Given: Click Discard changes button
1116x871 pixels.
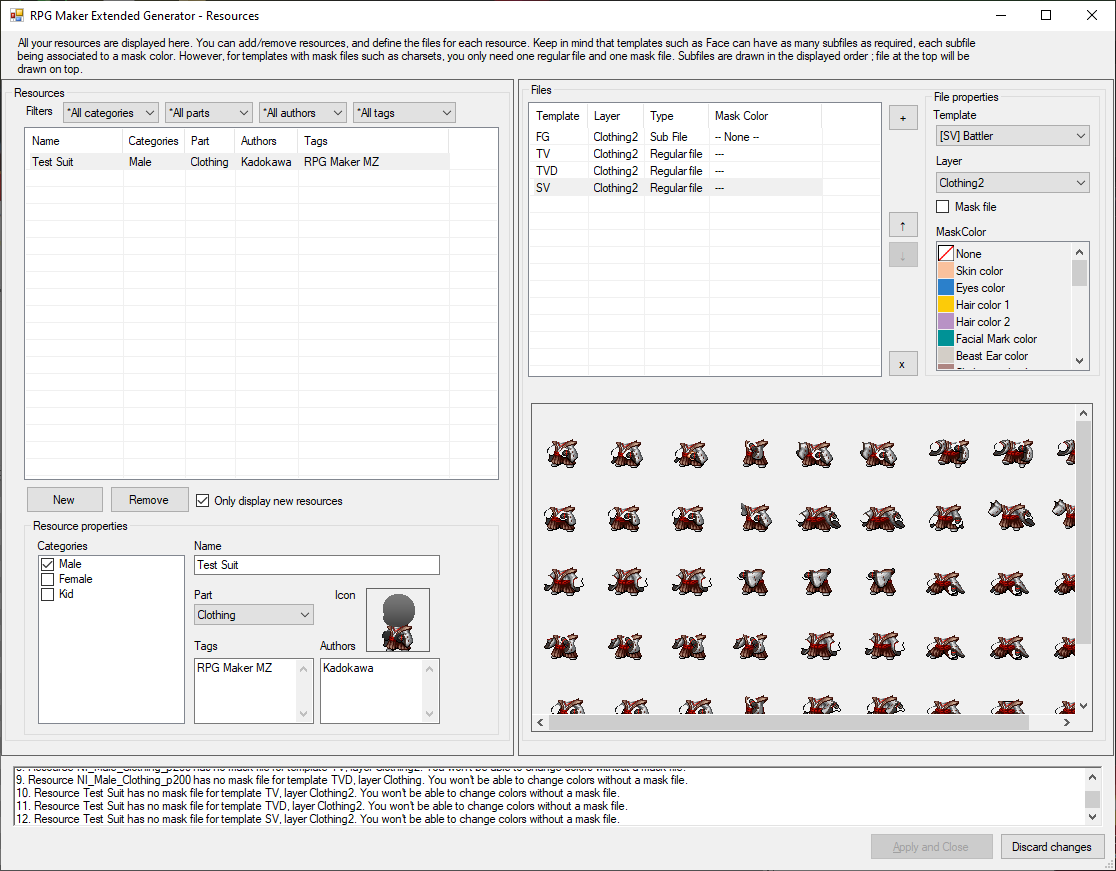Looking at the screenshot, I should 1051,846.
